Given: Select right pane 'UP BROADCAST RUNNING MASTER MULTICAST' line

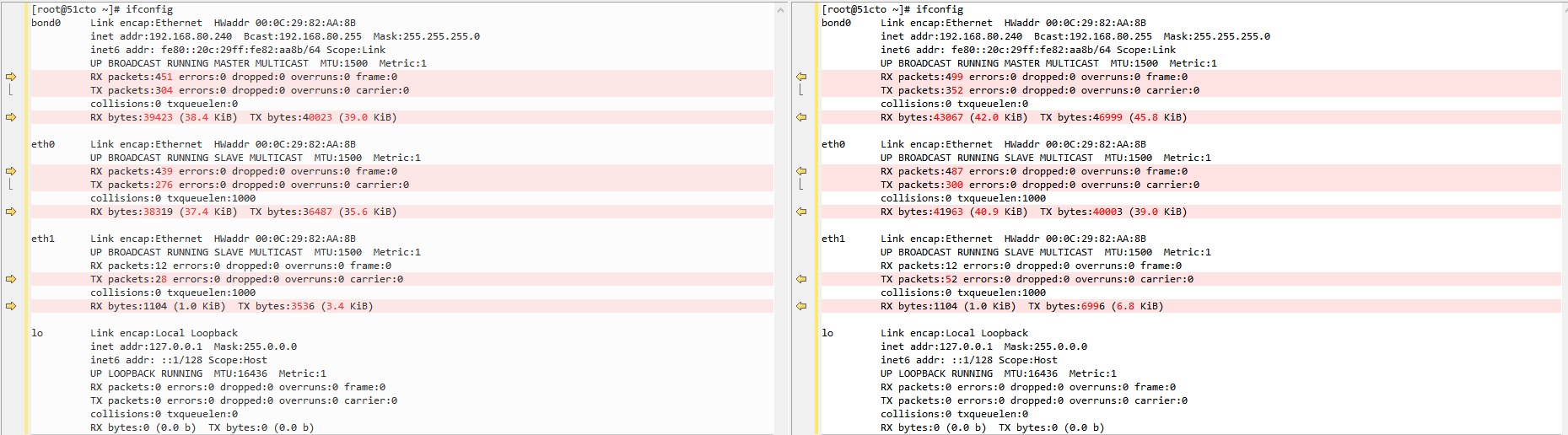Looking at the screenshot, I should pos(1049,63).
